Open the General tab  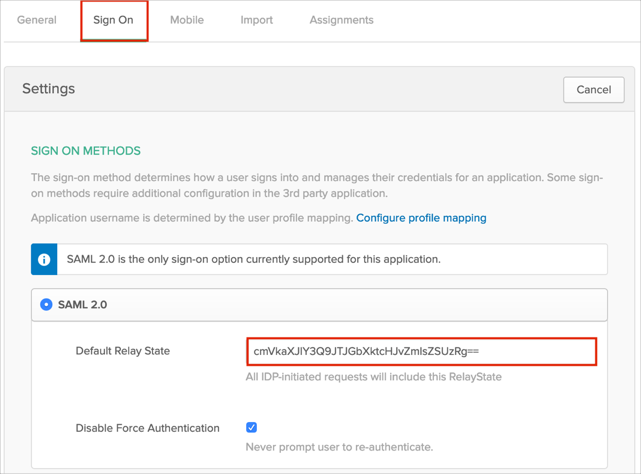[37, 20]
